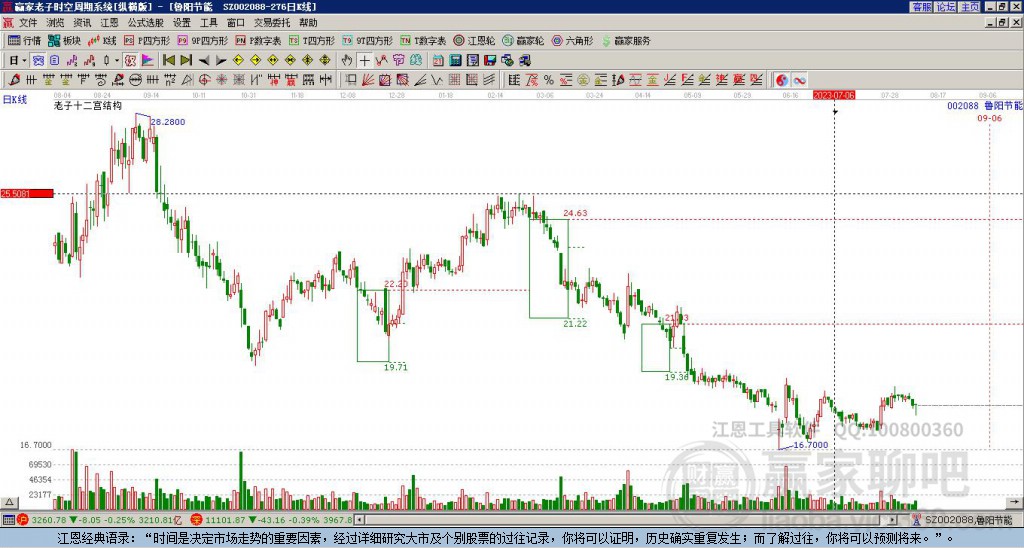Open the 日 period dropdown
Image resolution: width=1024 pixels, height=548 pixels.
point(18,61)
